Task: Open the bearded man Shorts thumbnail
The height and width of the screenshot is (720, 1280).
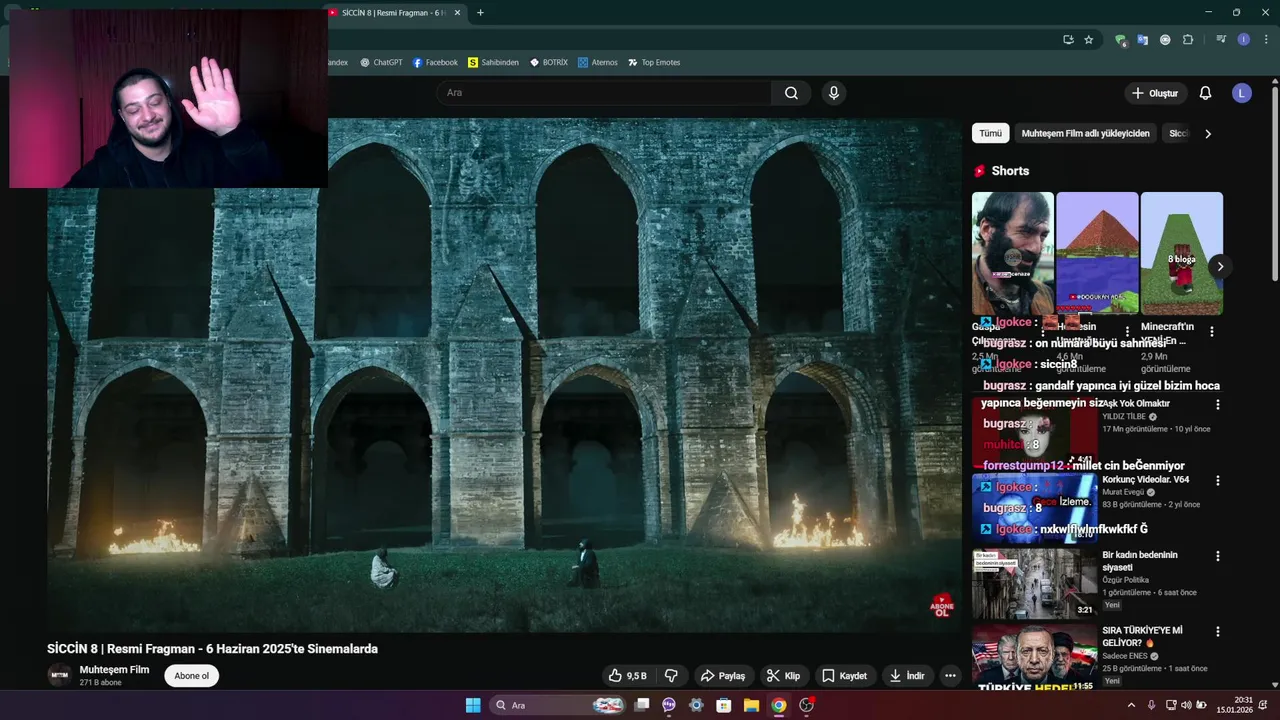Action: 1013,253
